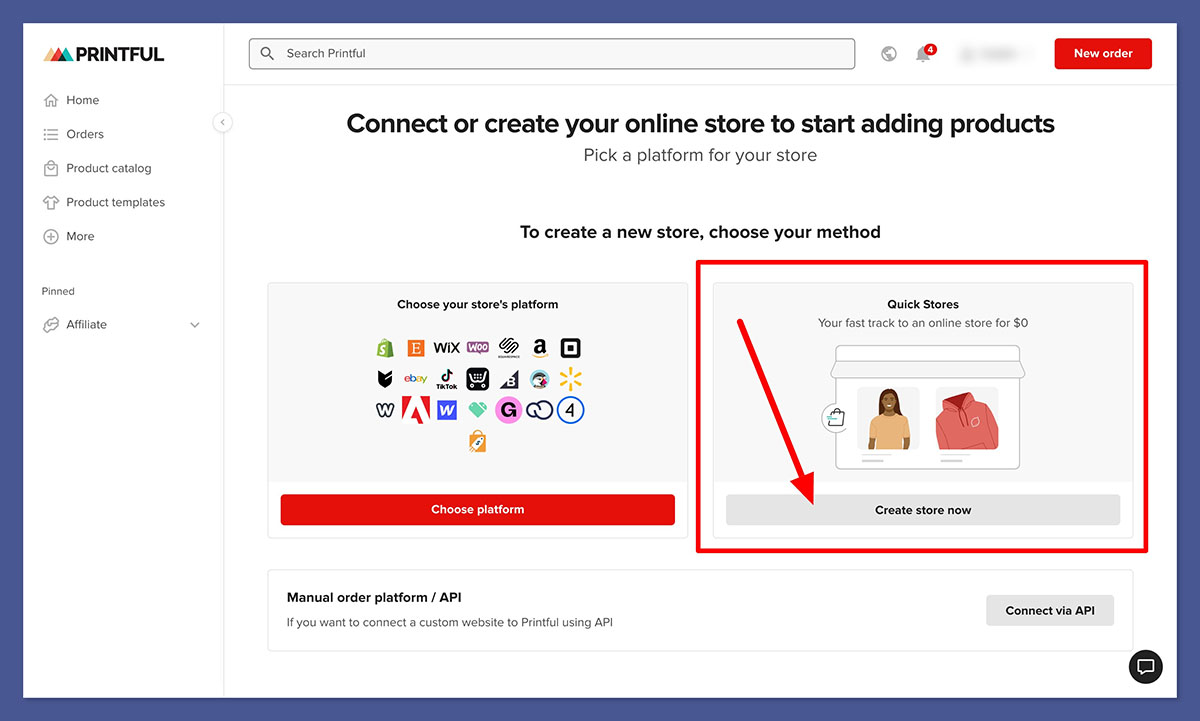The image size is (1200, 721).
Task: Select Product templates in the sidebar
Action: 115,202
